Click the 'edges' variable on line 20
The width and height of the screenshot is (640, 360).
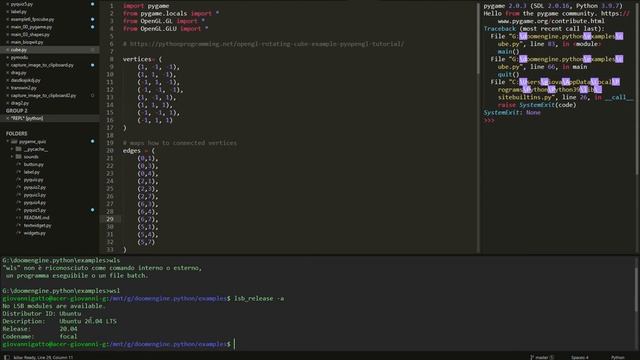(131, 151)
